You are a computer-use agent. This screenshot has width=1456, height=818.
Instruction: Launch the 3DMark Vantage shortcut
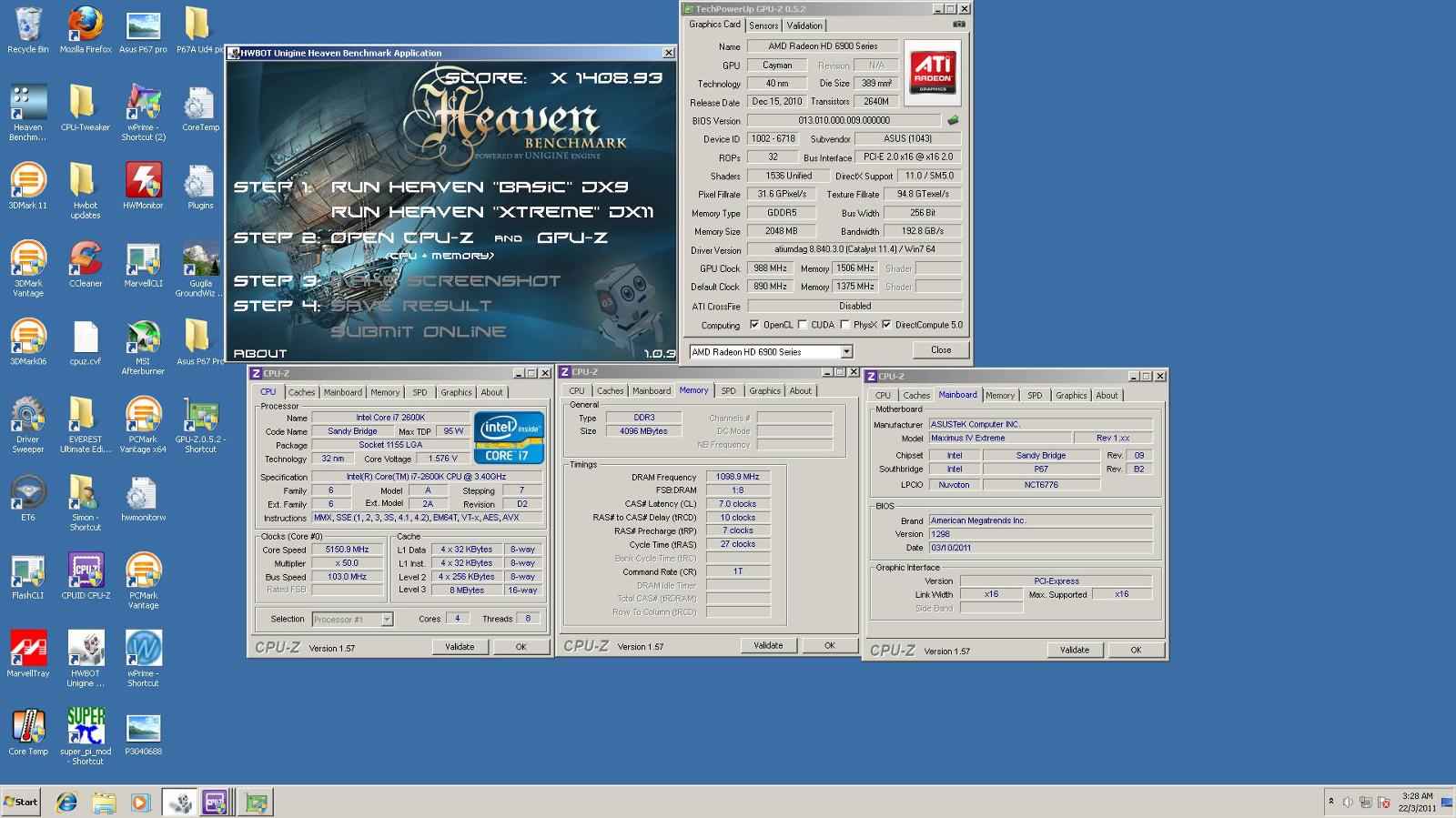pyautogui.click(x=28, y=269)
